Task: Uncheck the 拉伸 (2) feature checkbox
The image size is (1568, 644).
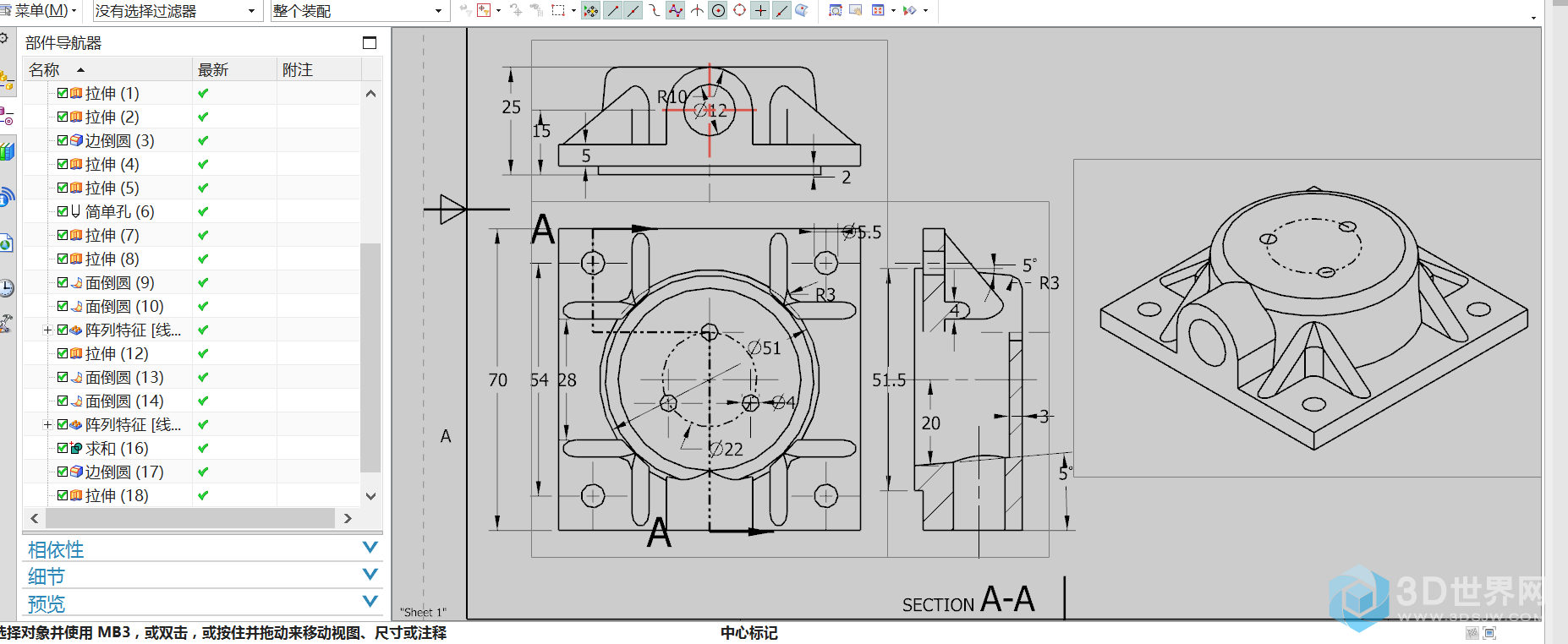Action: click(63, 117)
